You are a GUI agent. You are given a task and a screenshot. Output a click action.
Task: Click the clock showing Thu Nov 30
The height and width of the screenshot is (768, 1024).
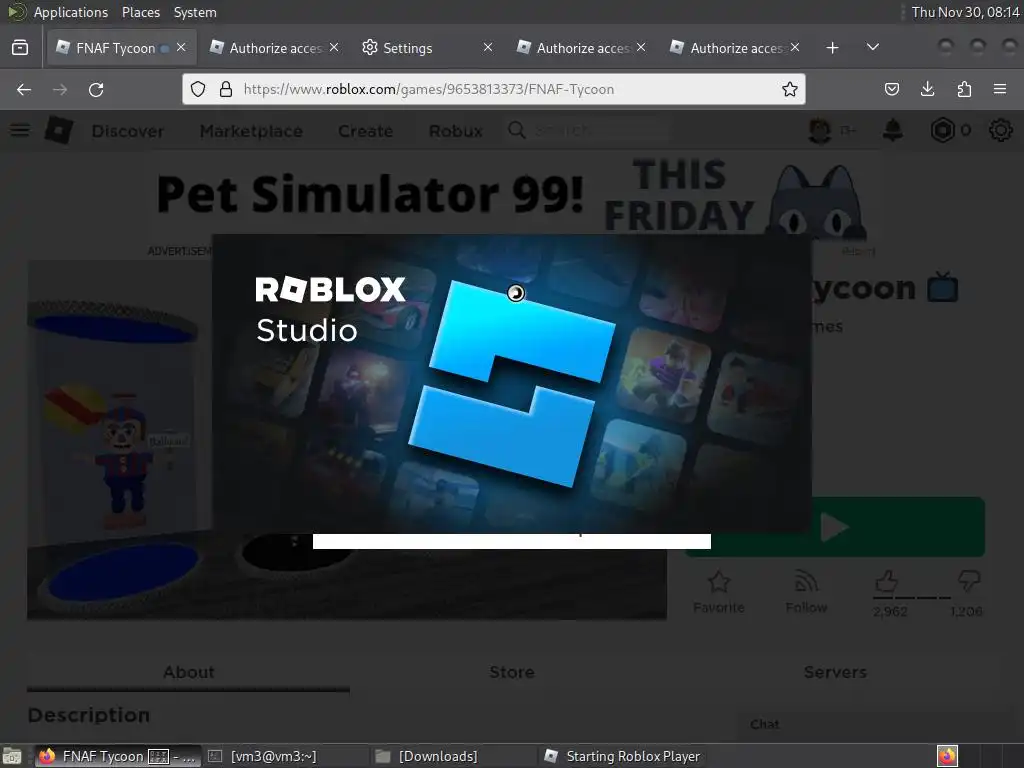coord(965,12)
